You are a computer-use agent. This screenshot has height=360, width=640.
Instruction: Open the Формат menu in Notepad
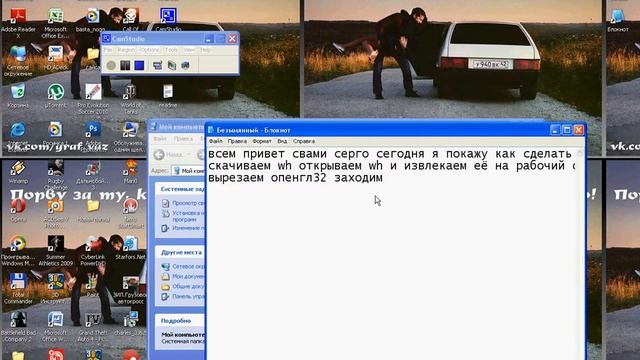tap(262, 141)
